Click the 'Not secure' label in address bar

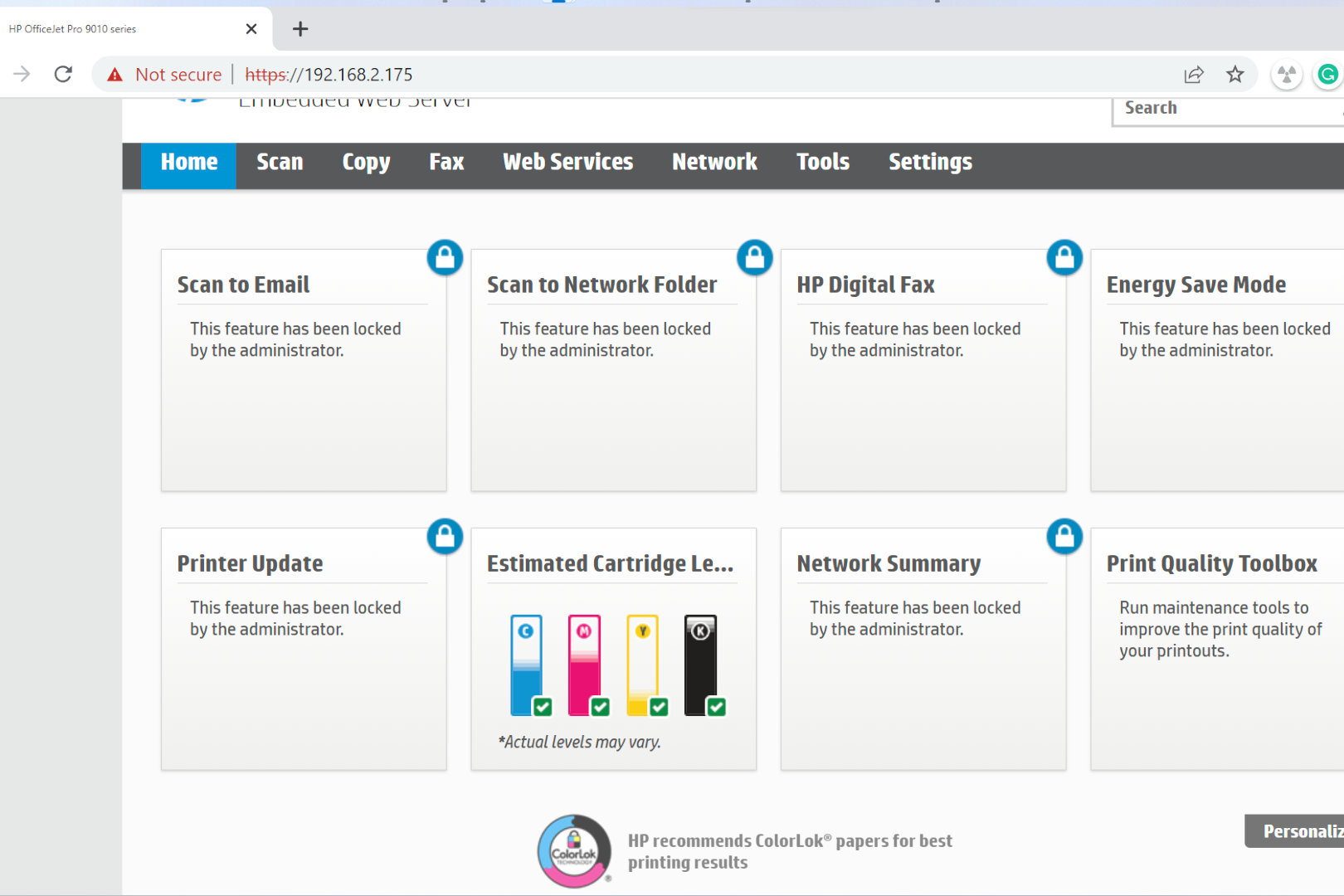tap(178, 75)
